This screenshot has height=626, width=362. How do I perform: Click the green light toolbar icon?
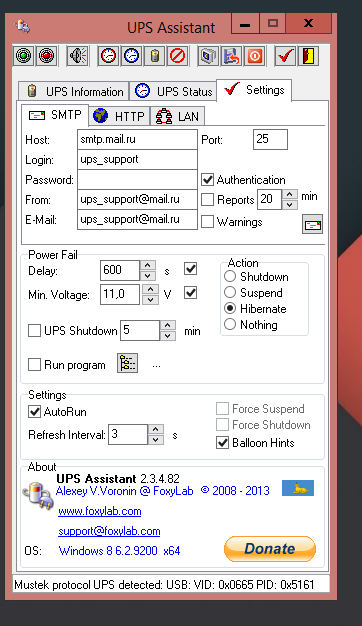24,55
